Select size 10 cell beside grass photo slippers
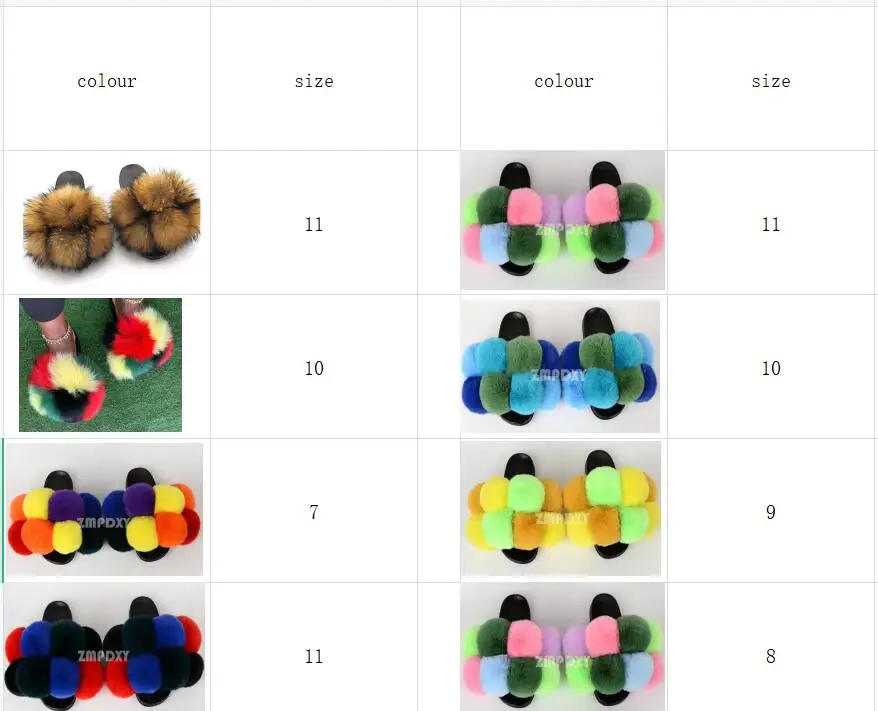 tap(314, 367)
